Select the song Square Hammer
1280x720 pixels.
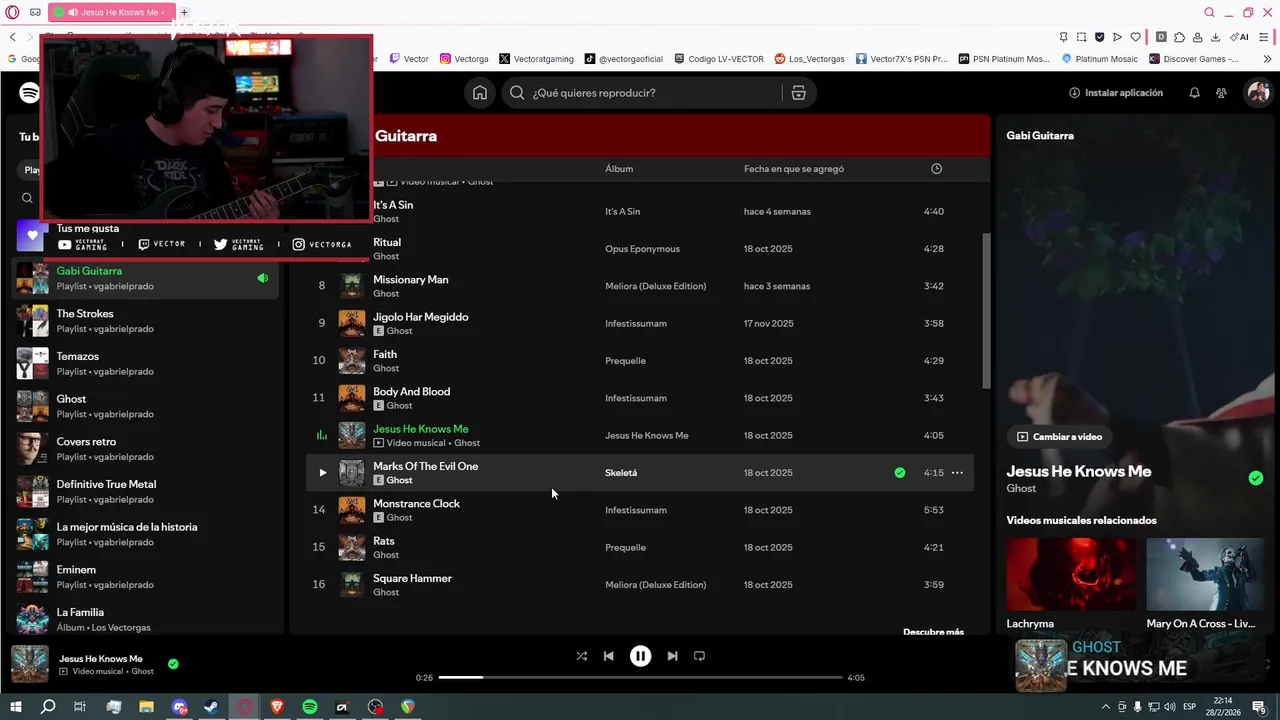[413, 579]
